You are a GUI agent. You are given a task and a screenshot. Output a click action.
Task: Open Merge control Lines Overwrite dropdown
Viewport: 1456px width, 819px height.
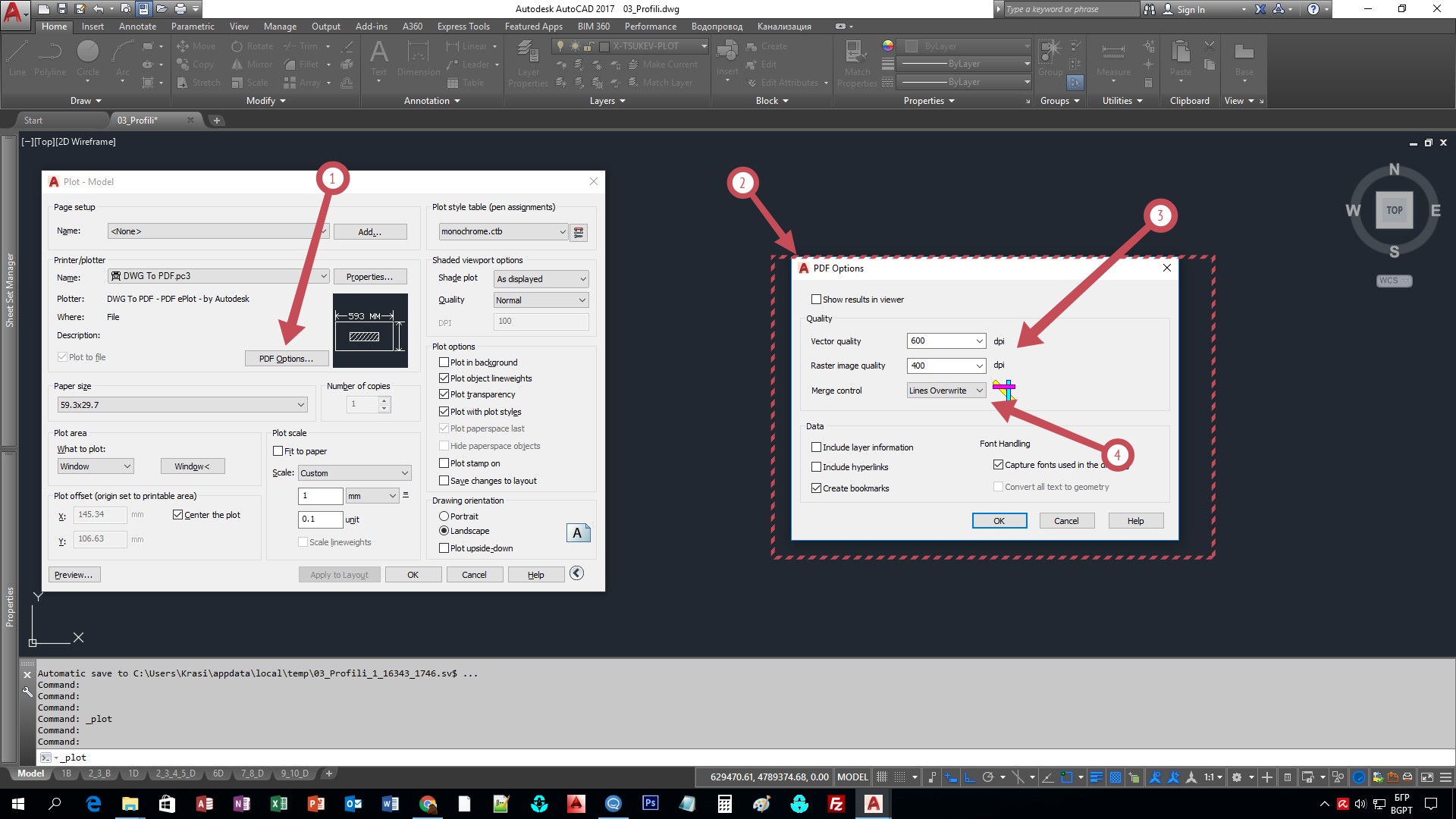[x=946, y=391]
